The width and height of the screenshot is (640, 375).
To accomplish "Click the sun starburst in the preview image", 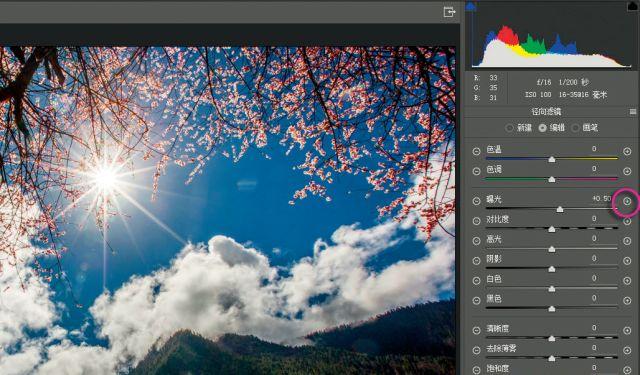I will pyautogui.click(x=105, y=179).
